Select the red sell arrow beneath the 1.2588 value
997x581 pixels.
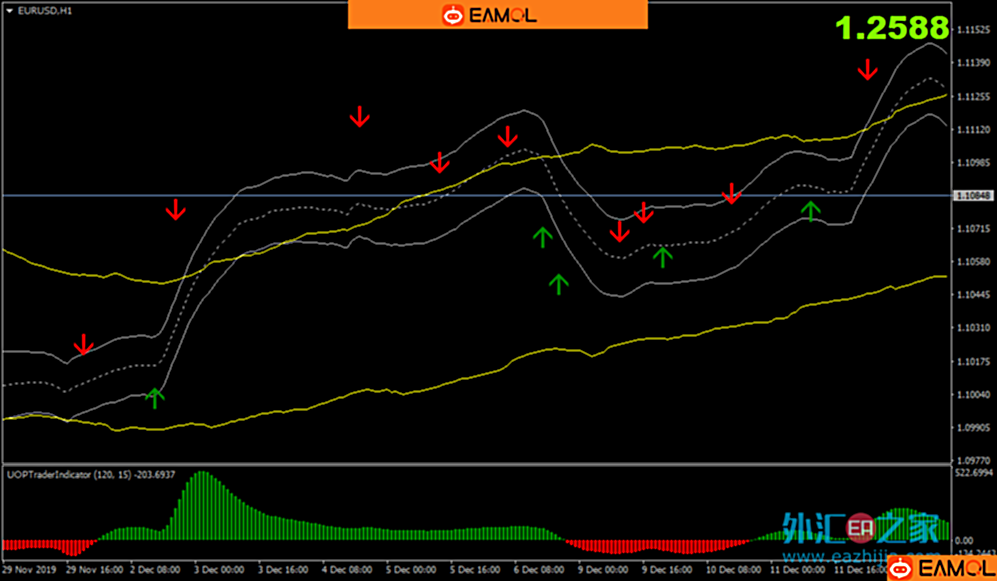click(868, 69)
